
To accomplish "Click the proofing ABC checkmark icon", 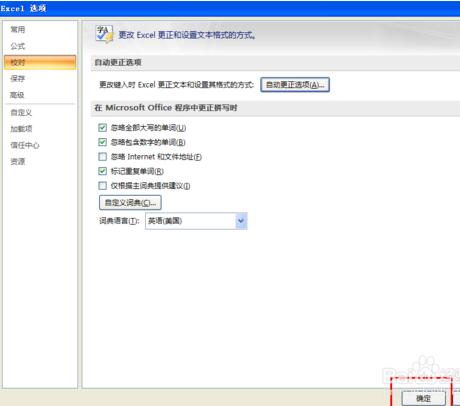I will (x=104, y=34).
